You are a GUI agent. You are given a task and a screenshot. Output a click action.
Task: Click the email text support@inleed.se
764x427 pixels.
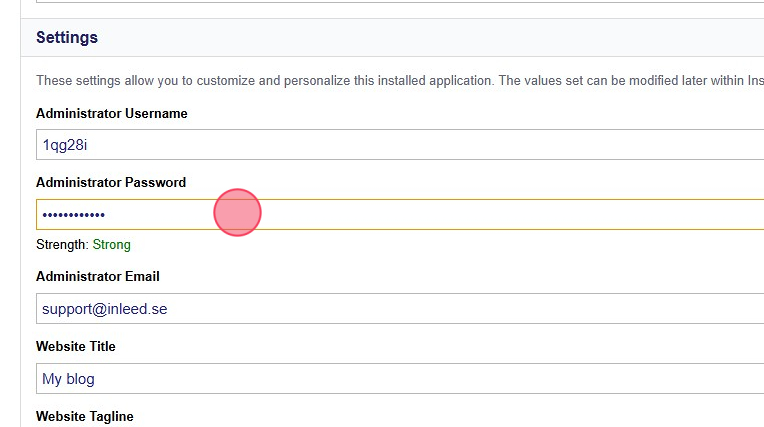tap(104, 309)
